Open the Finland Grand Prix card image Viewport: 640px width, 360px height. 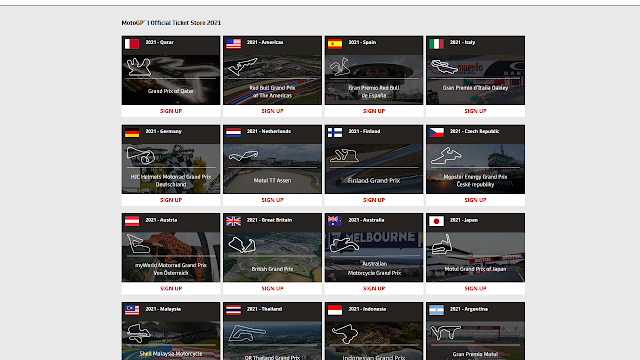374,169
